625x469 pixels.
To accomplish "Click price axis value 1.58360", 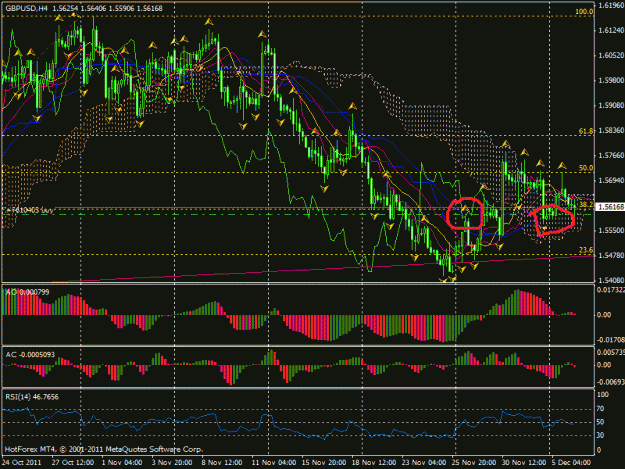I will [x=611, y=131].
